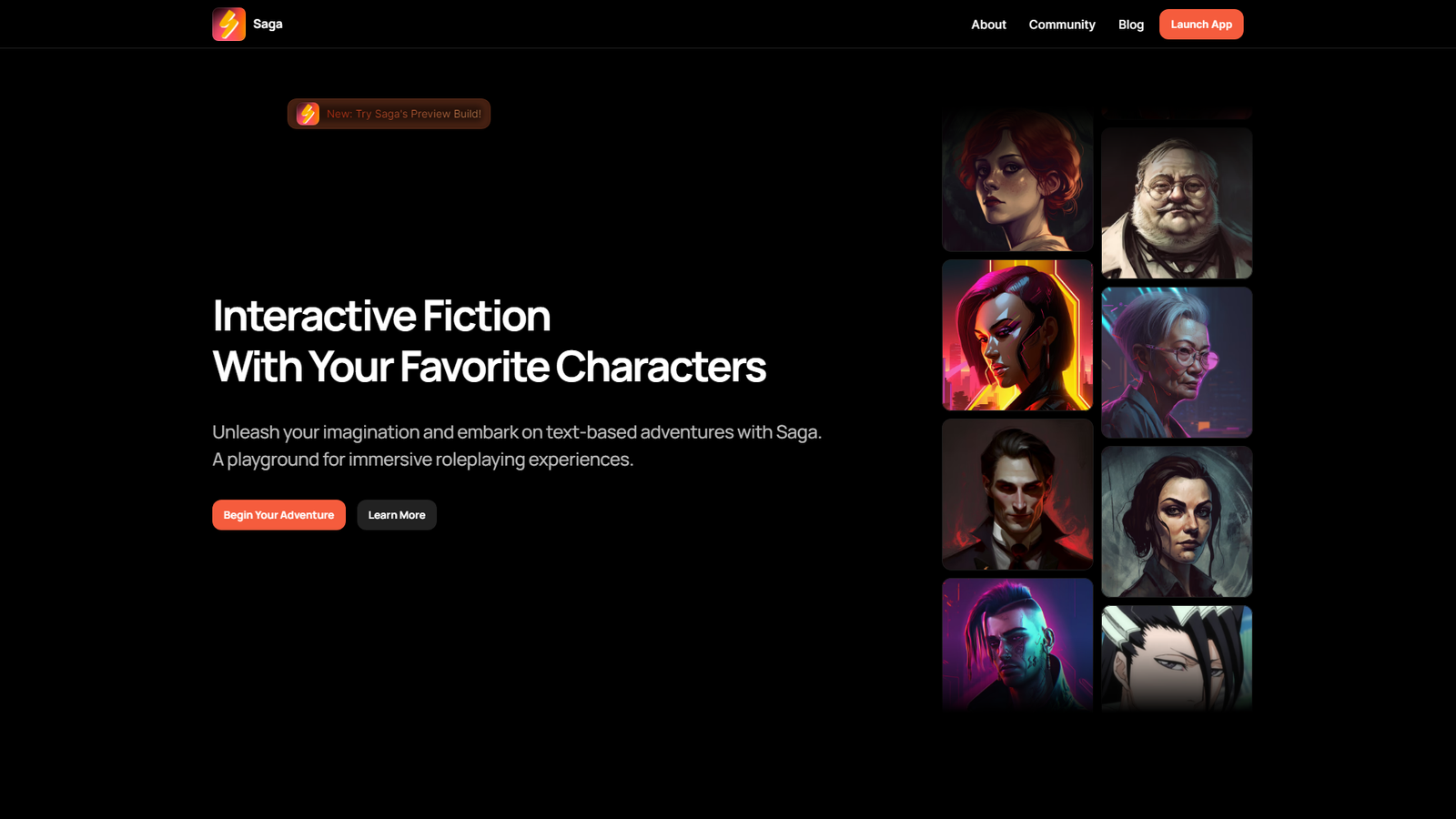This screenshot has width=1456, height=819.
Task: Select the anime black-haired character portrait
Action: click(x=1177, y=658)
